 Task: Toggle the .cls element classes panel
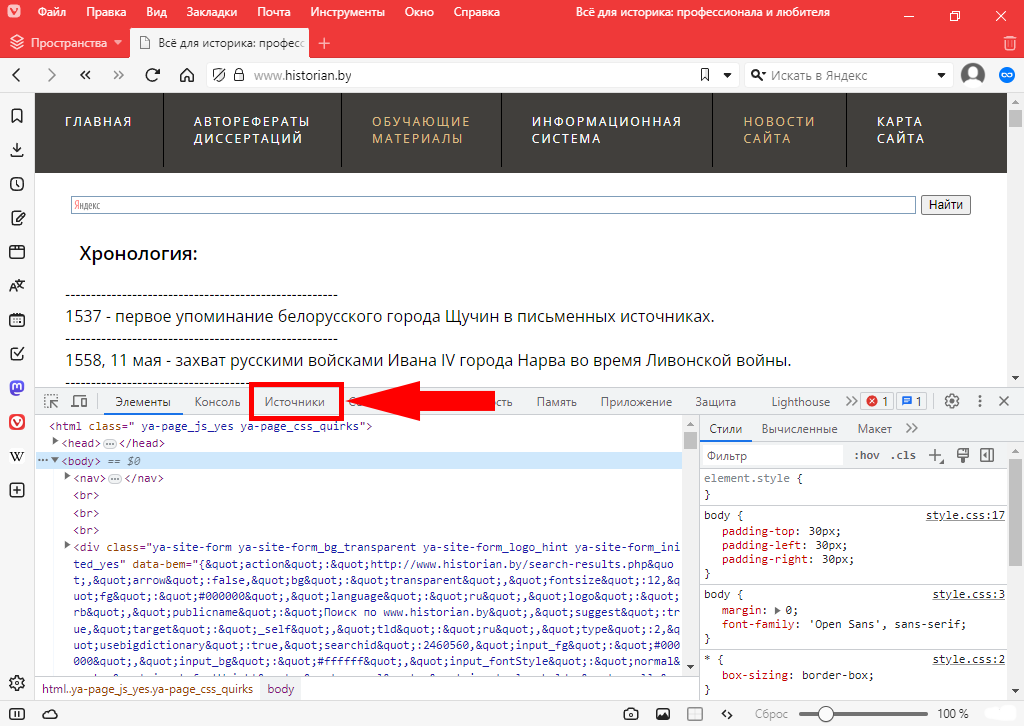click(904, 456)
